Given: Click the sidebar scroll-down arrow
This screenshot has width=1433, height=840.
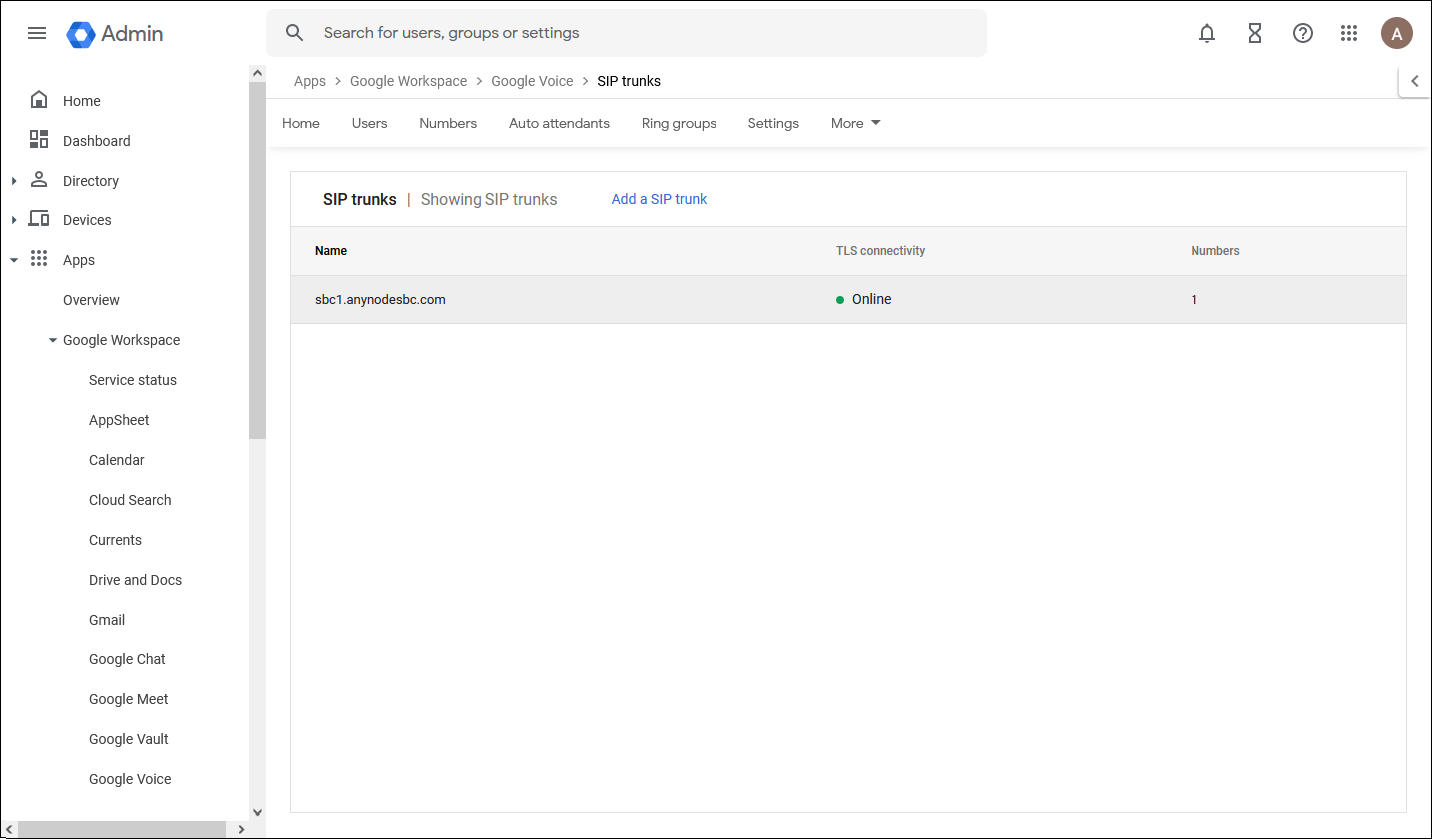Looking at the screenshot, I should [257, 812].
